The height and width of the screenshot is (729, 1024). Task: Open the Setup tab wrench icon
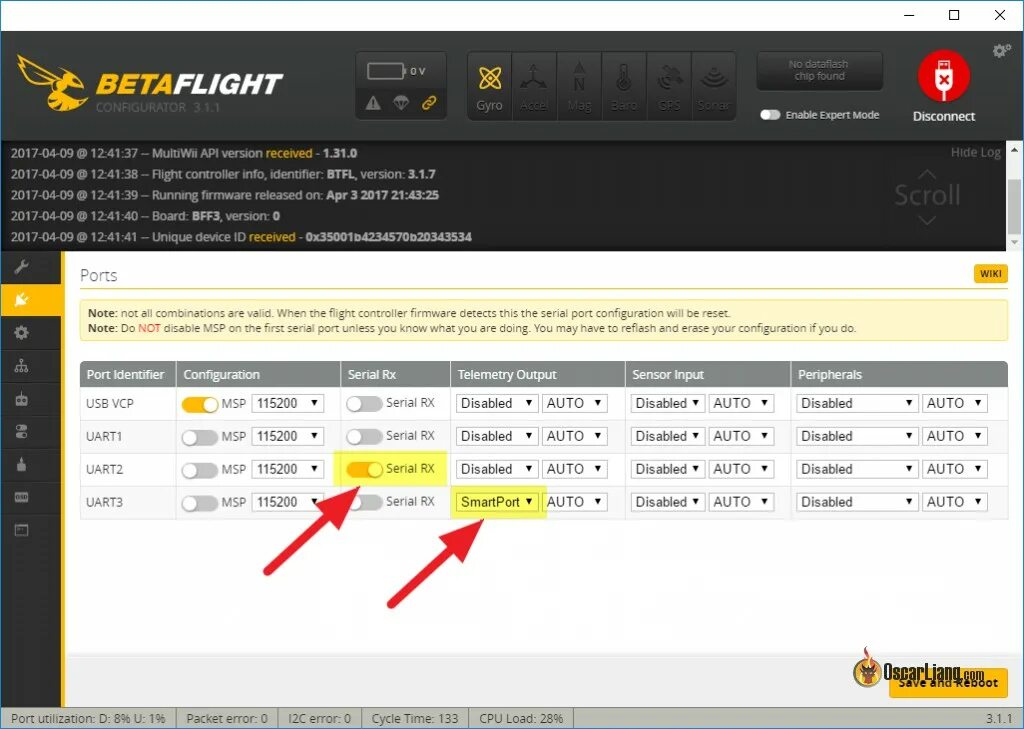(x=22, y=267)
